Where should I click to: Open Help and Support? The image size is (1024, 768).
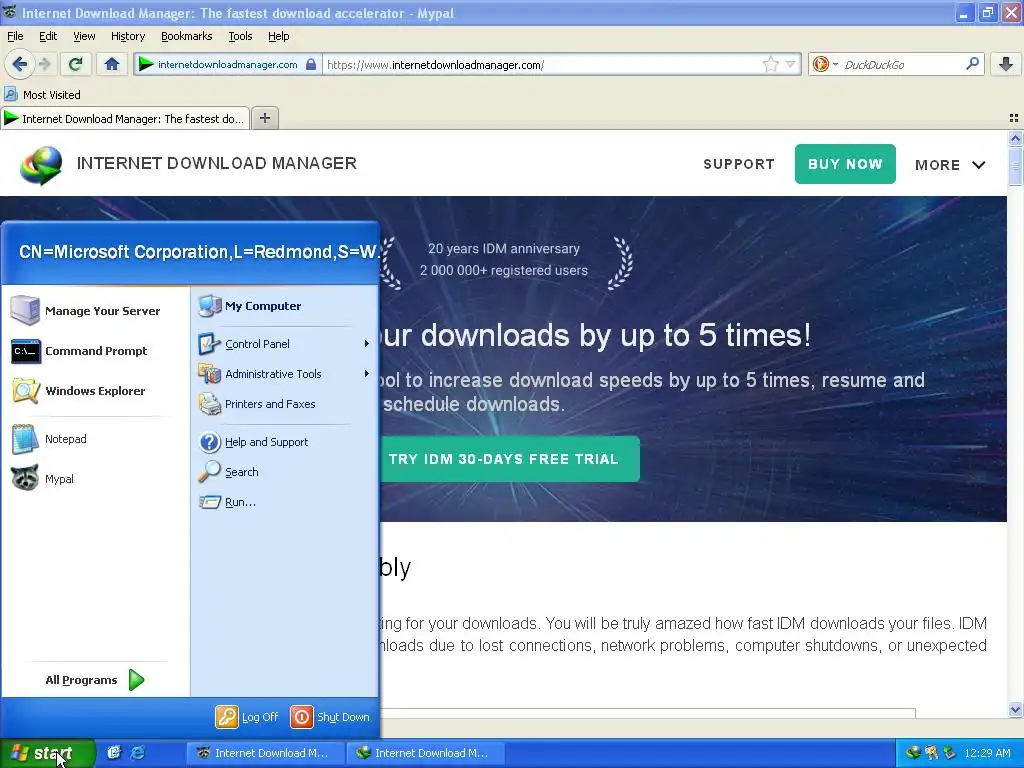coord(284,442)
